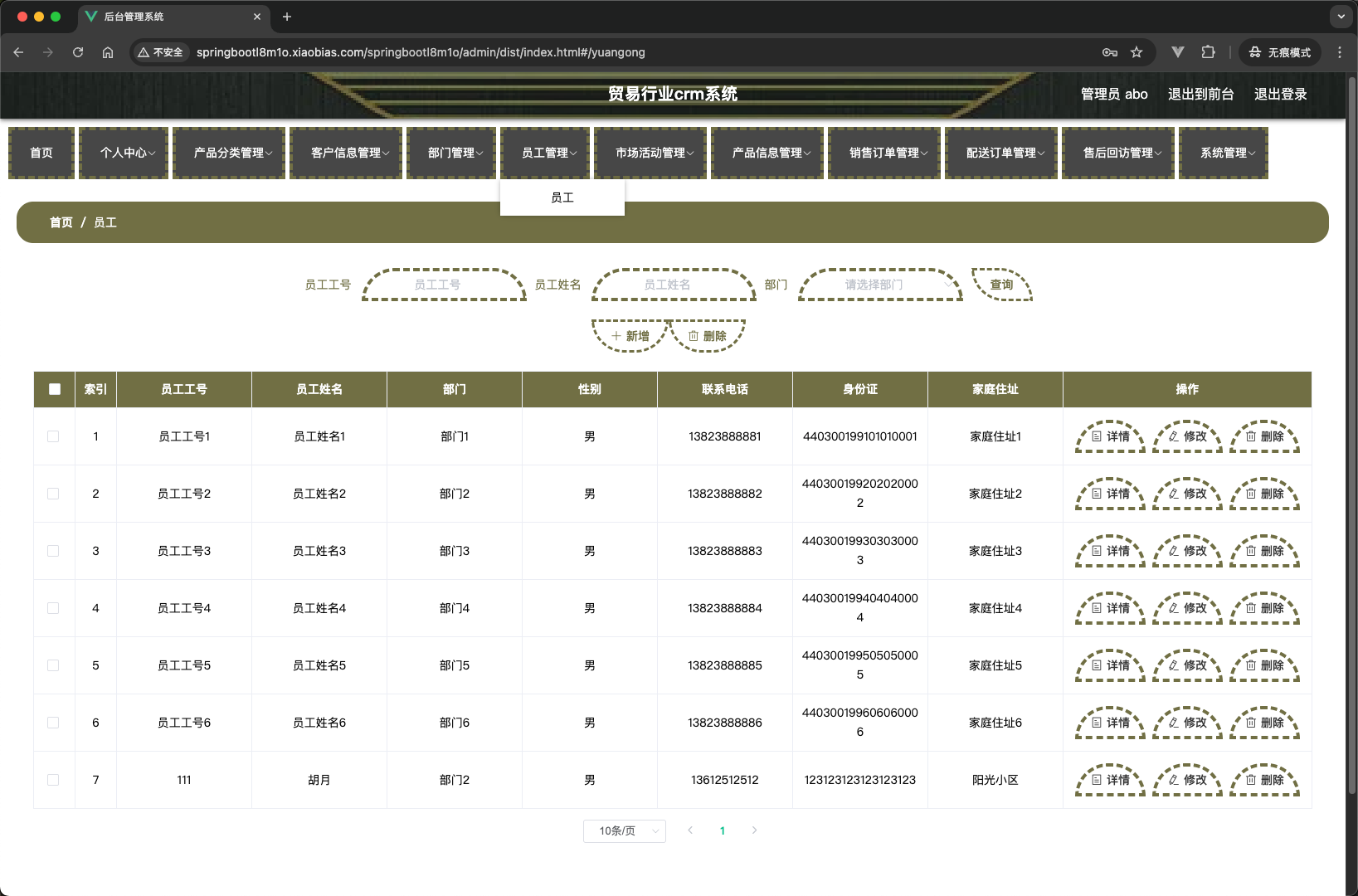
Task: Open the 10条/页 page size dropdown
Action: tap(625, 830)
